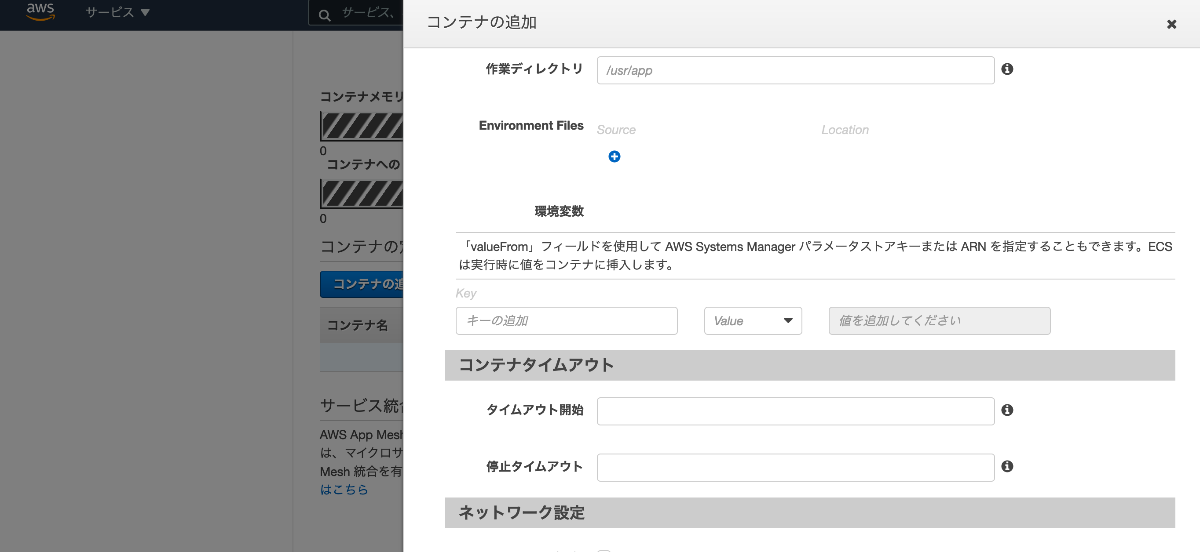Click the search box in top bar
The width and height of the screenshot is (1200, 552).
point(355,14)
